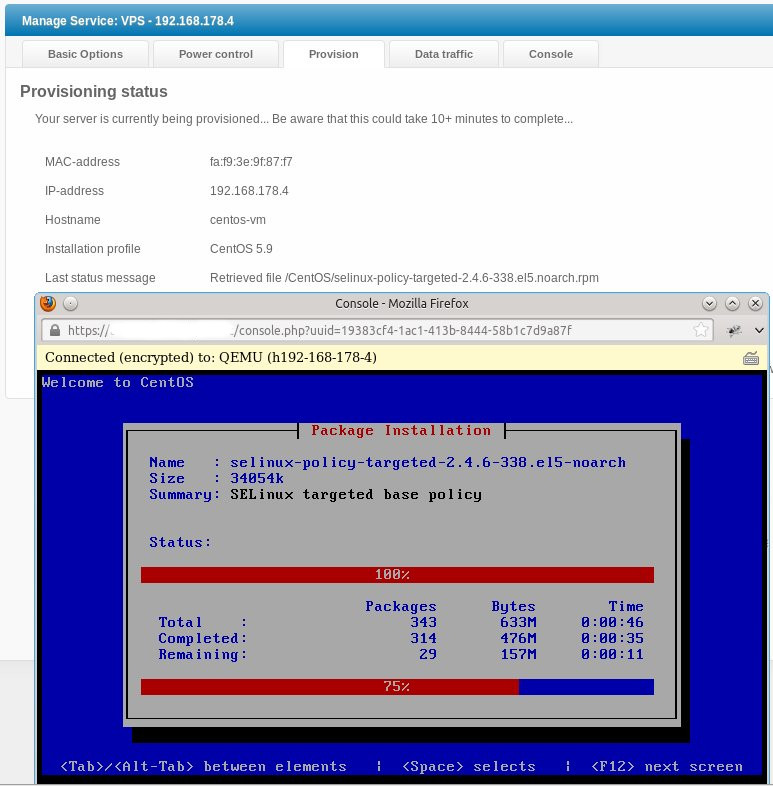Click the MAC-address value fa:f9:3e:9f:87:f7
Image resolution: width=773 pixels, height=786 pixels.
coord(251,162)
